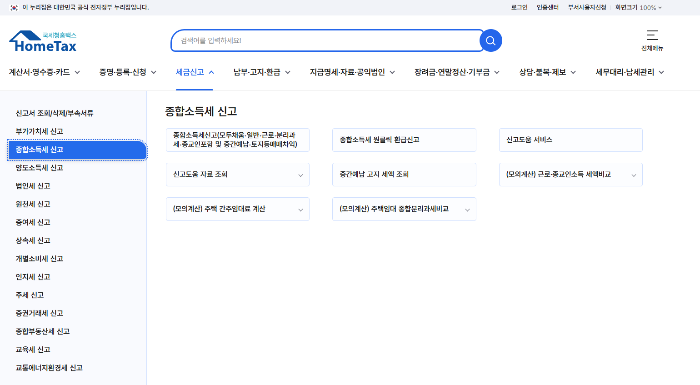Screen dimensions: 700x385
Task: Expand the 장려금·연말정산·기부금 menu
Action: pos(457,72)
